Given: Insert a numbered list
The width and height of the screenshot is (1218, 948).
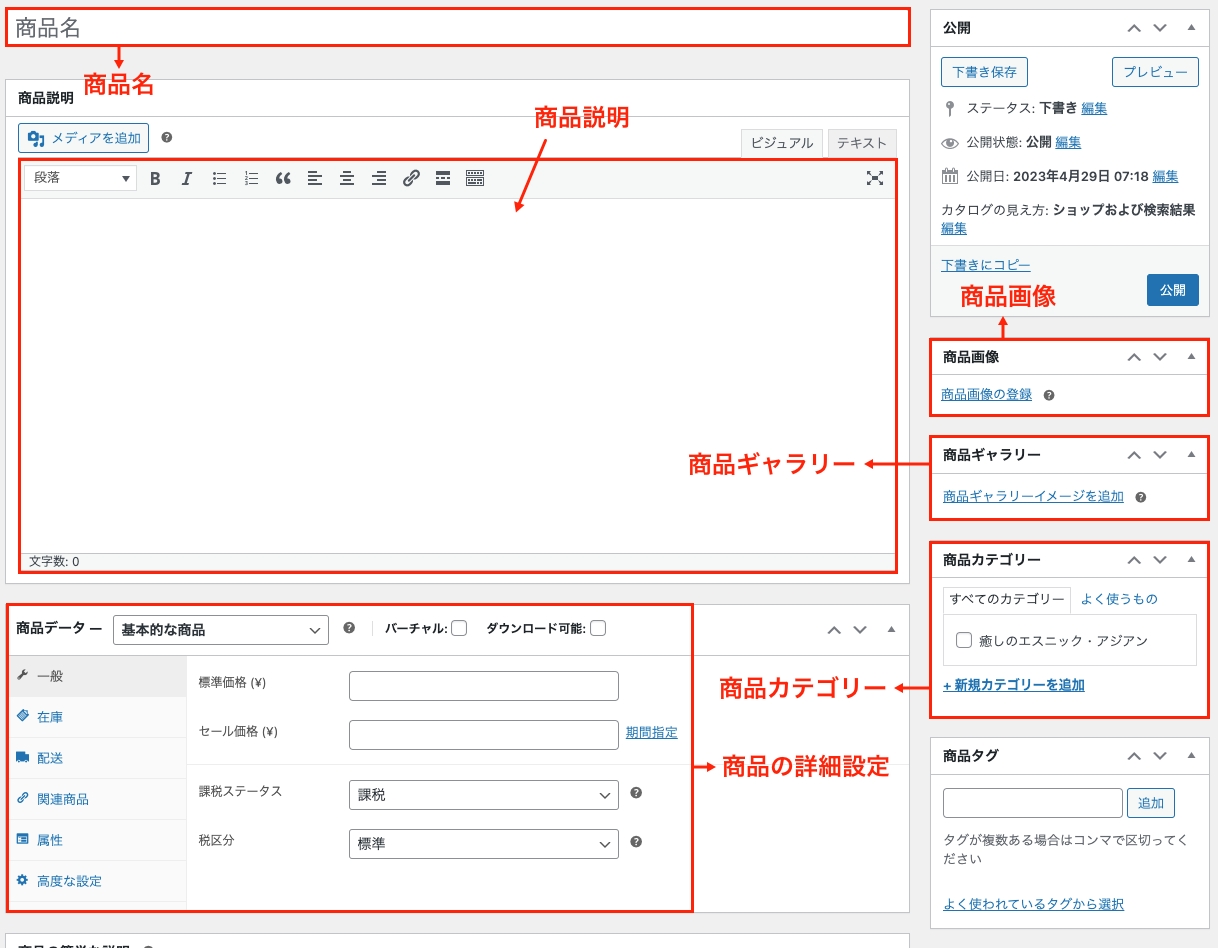Looking at the screenshot, I should [x=251, y=179].
